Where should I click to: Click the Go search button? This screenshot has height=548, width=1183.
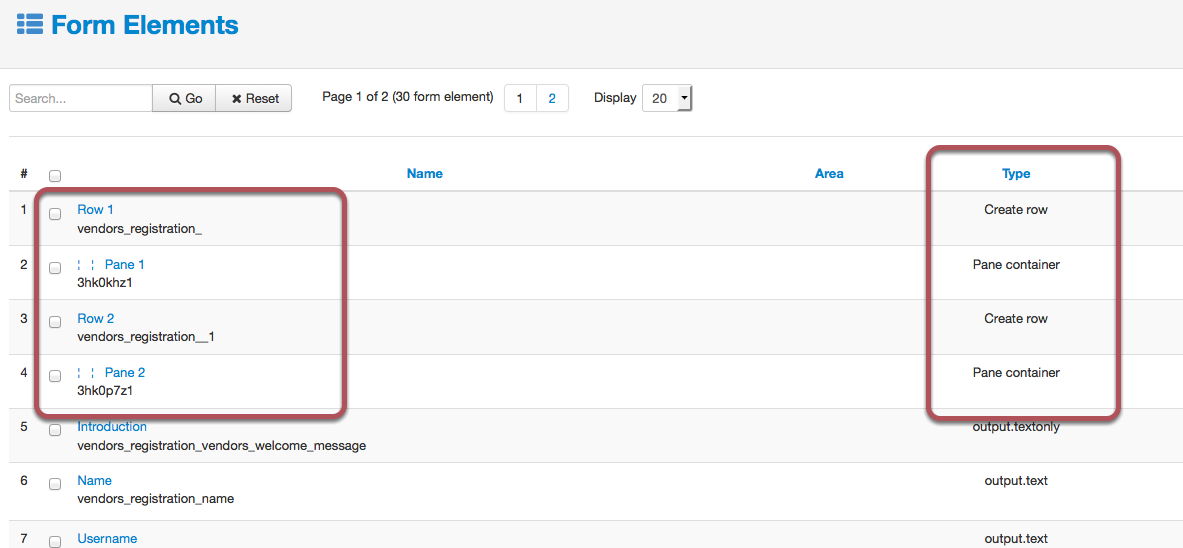185,98
